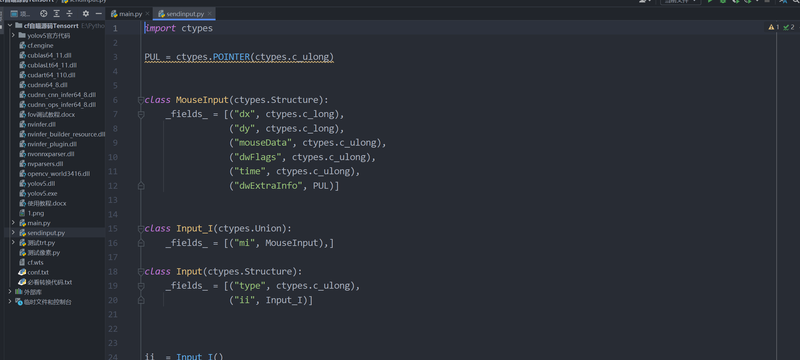800x360 pixels.
Task: Click the green Debug bug icon
Action: tap(723, 2)
